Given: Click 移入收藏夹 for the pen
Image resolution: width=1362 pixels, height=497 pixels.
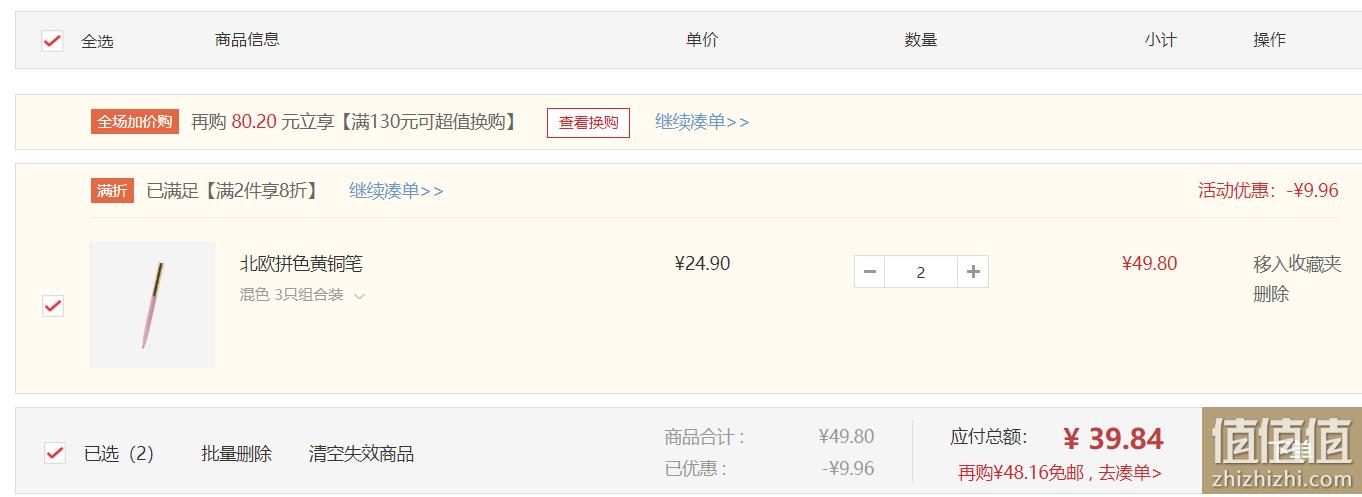Looking at the screenshot, I should [1297, 264].
